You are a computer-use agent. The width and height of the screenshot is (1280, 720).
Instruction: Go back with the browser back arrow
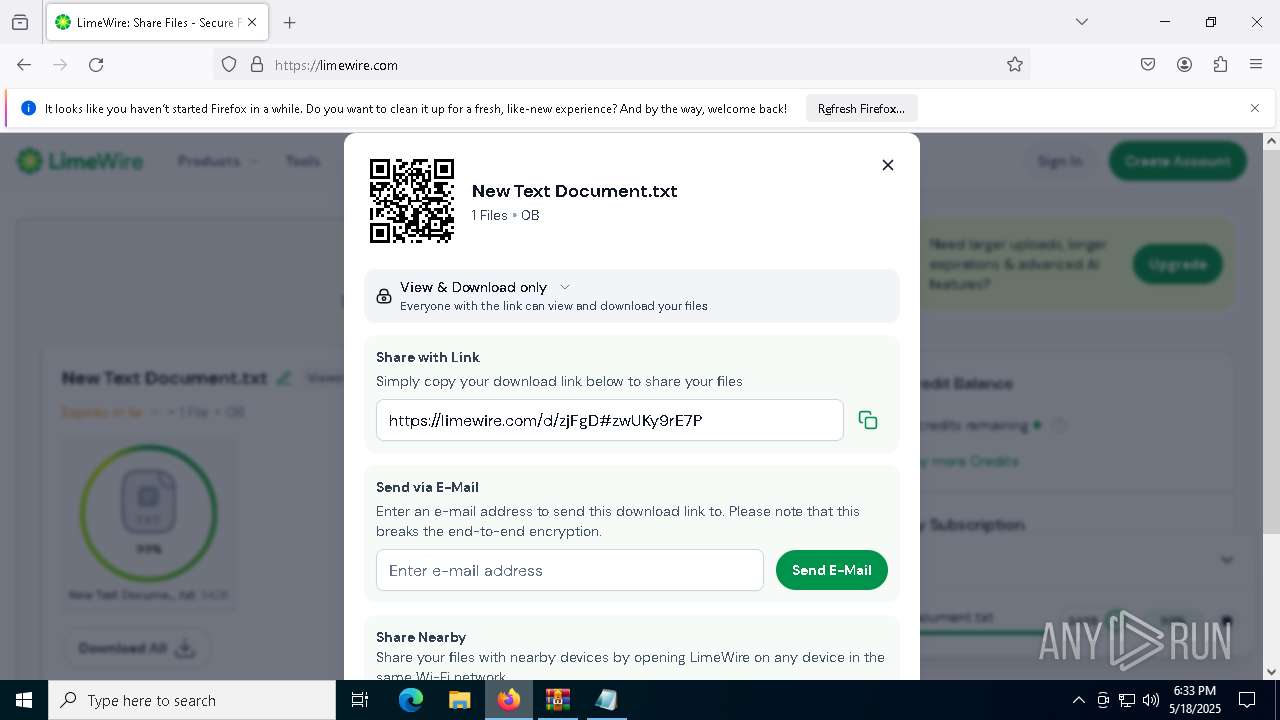pyautogui.click(x=24, y=65)
